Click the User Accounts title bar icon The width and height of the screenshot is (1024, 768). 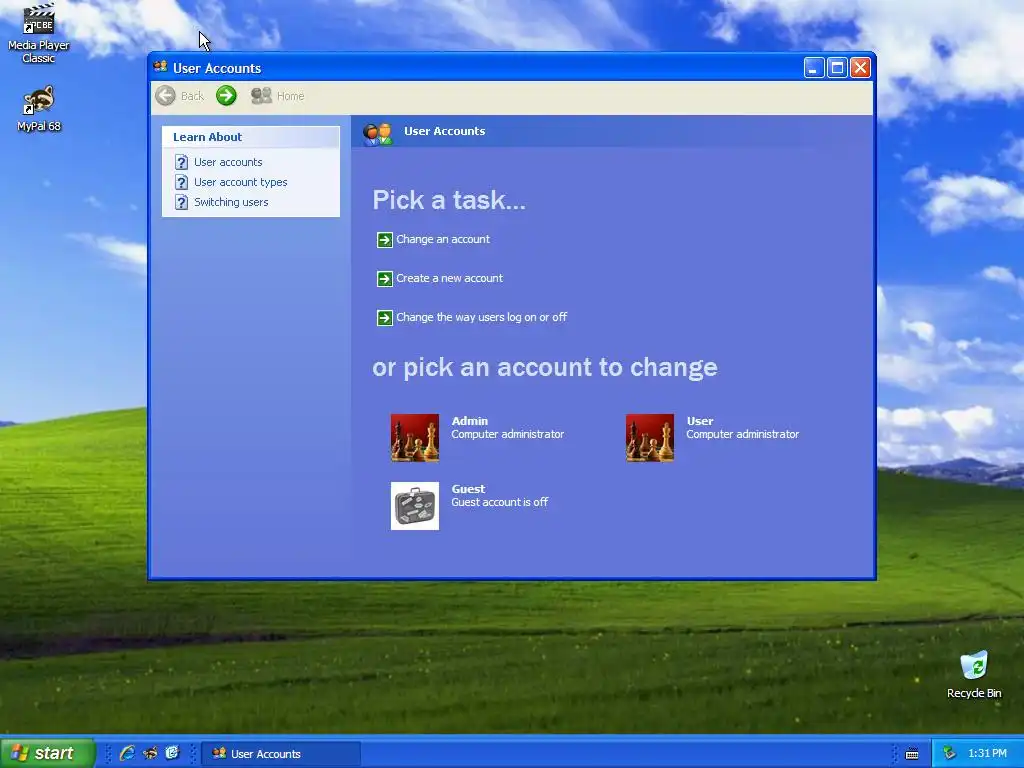tap(161, 67)
